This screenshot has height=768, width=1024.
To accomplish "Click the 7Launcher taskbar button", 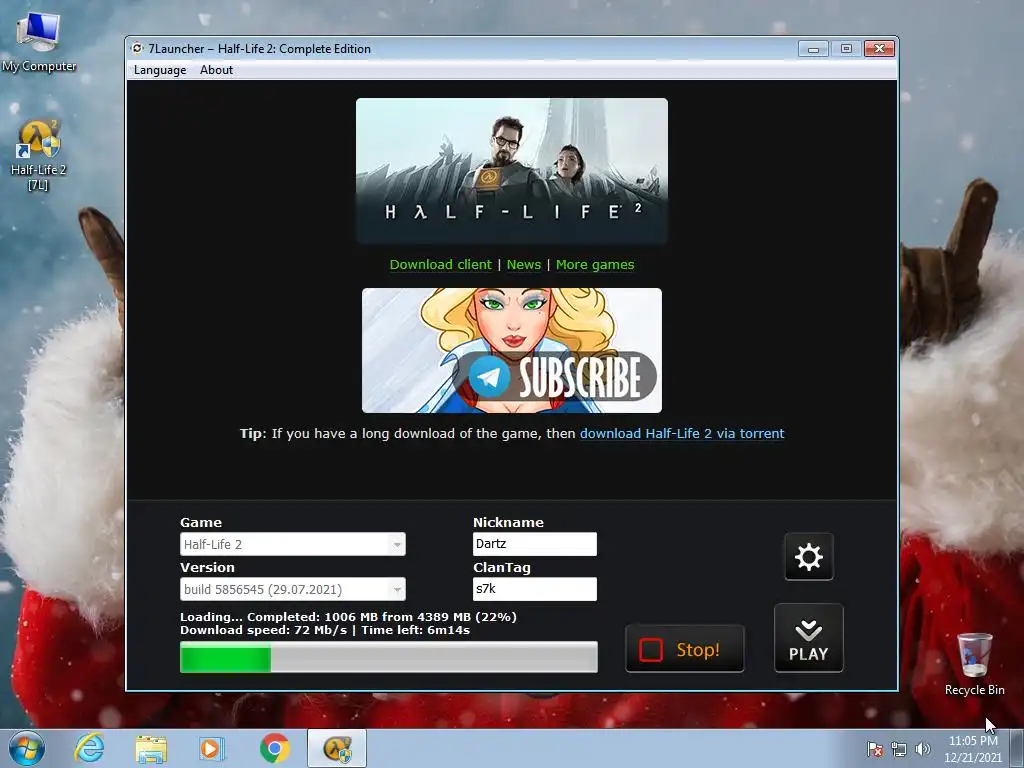I will (337, 748).
